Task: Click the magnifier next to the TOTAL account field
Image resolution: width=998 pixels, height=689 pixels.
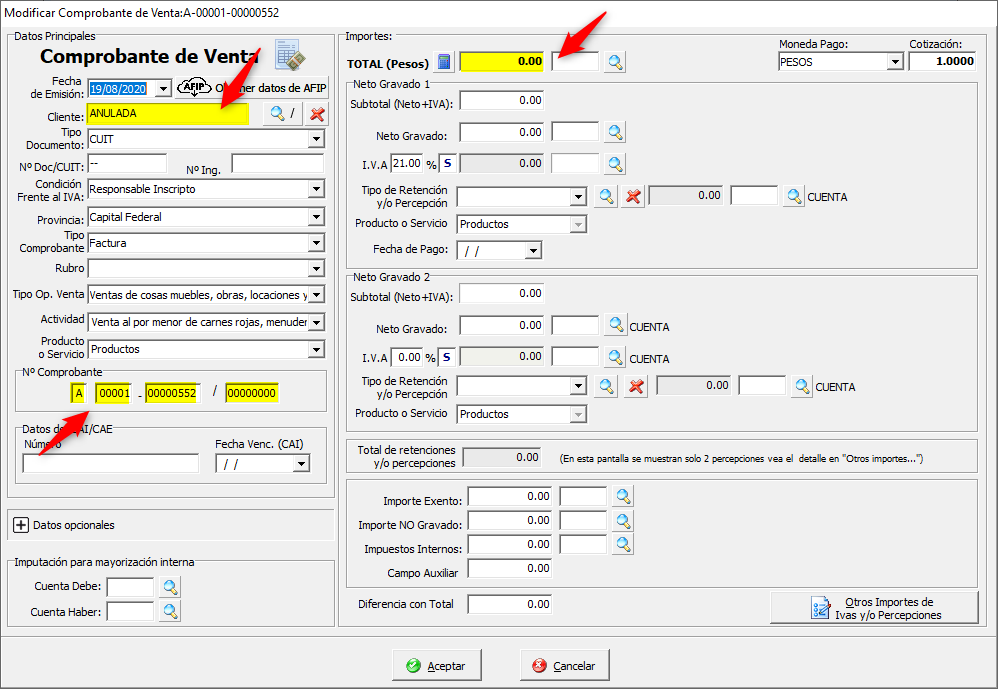Action: pyautogui.click(x=615, y=62)
